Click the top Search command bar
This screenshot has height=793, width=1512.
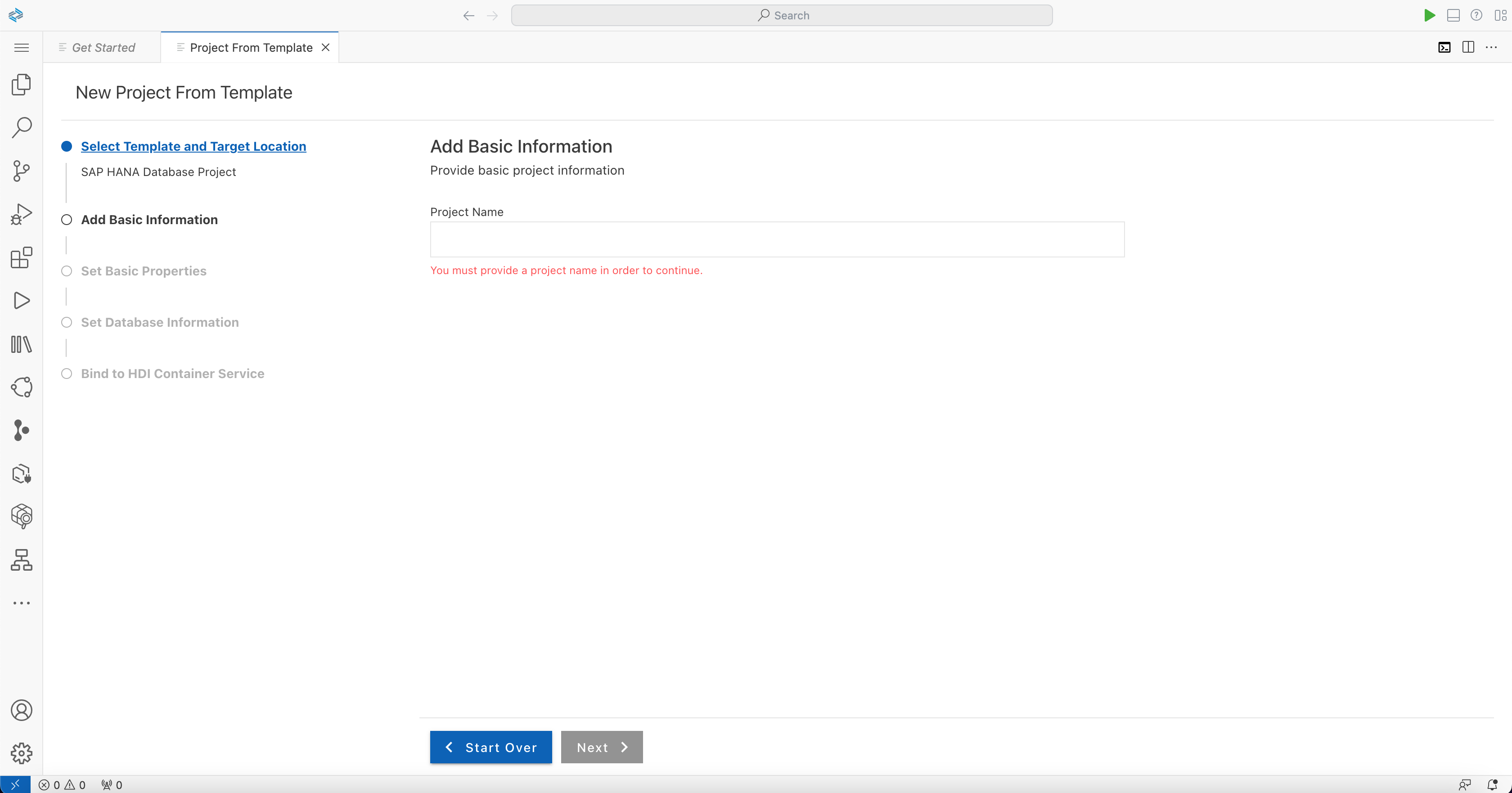pos(781,15)
